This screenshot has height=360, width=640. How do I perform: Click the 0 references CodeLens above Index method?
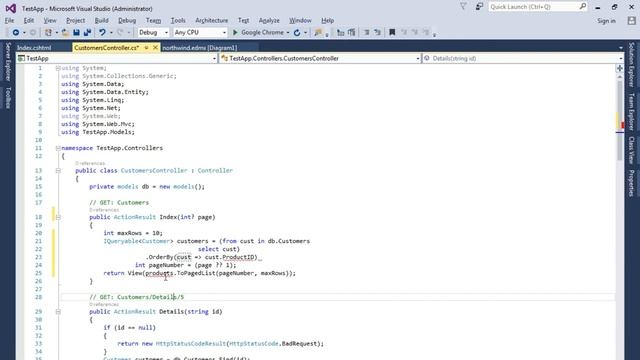coord(104,210)
